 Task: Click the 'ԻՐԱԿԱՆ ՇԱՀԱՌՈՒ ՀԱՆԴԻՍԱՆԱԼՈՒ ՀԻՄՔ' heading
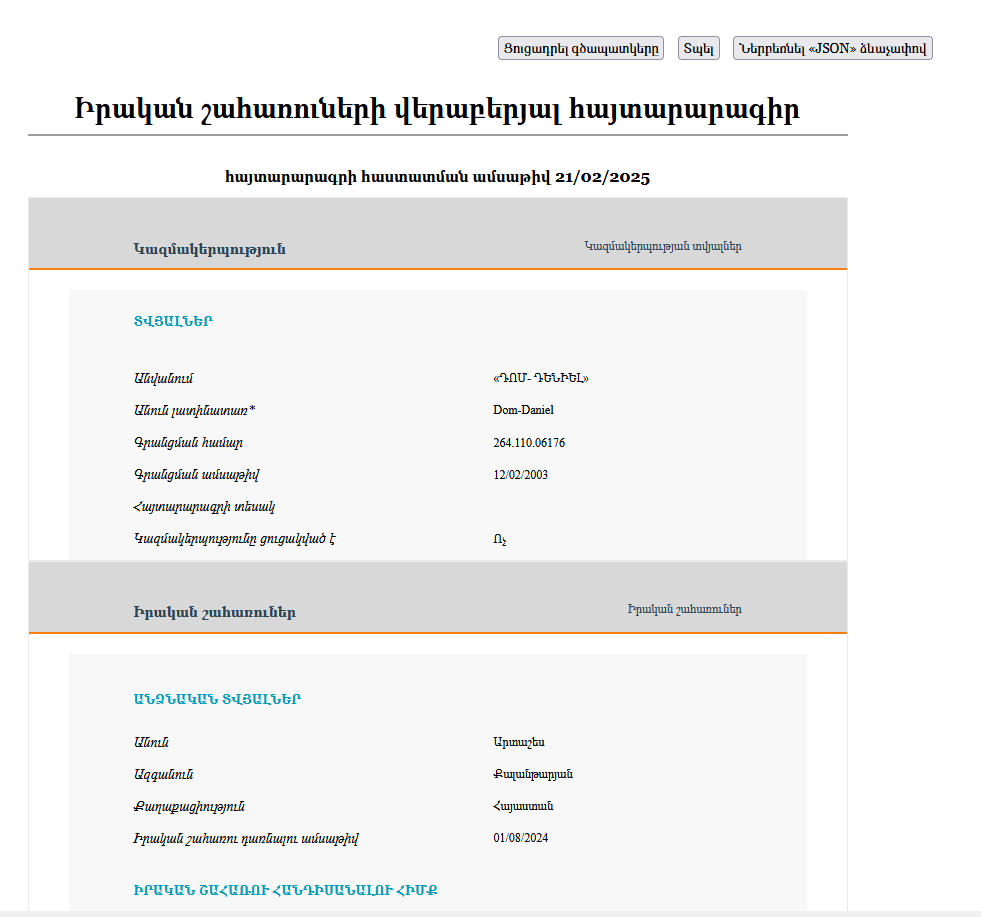pyautogui.click(x=285, y=889)
